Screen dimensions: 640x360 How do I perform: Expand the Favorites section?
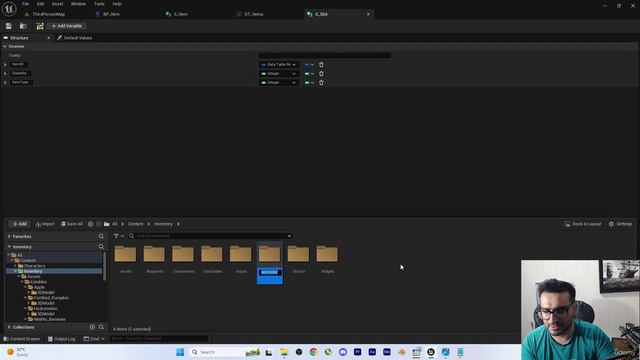pyautogui.click(x=9, y=236)
